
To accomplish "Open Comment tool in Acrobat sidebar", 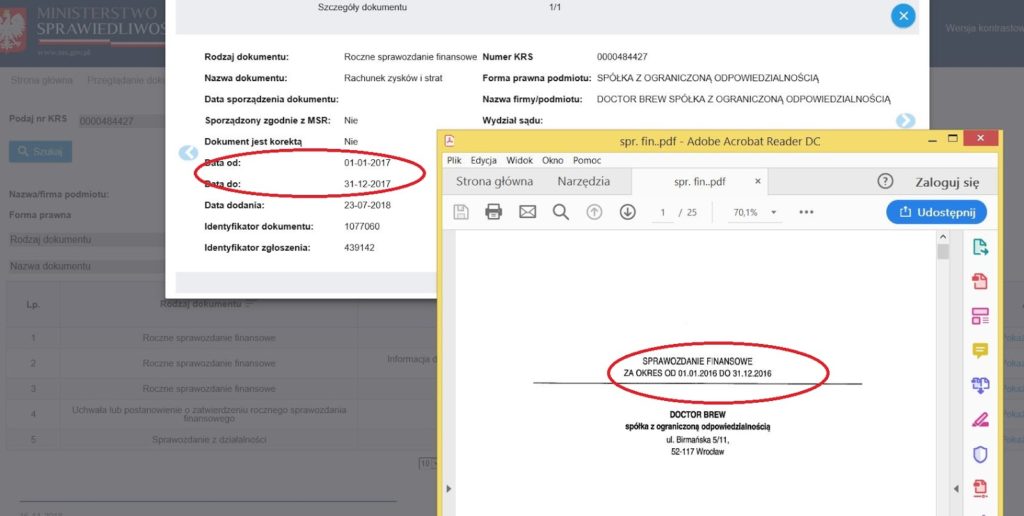I will pos(980,351).
